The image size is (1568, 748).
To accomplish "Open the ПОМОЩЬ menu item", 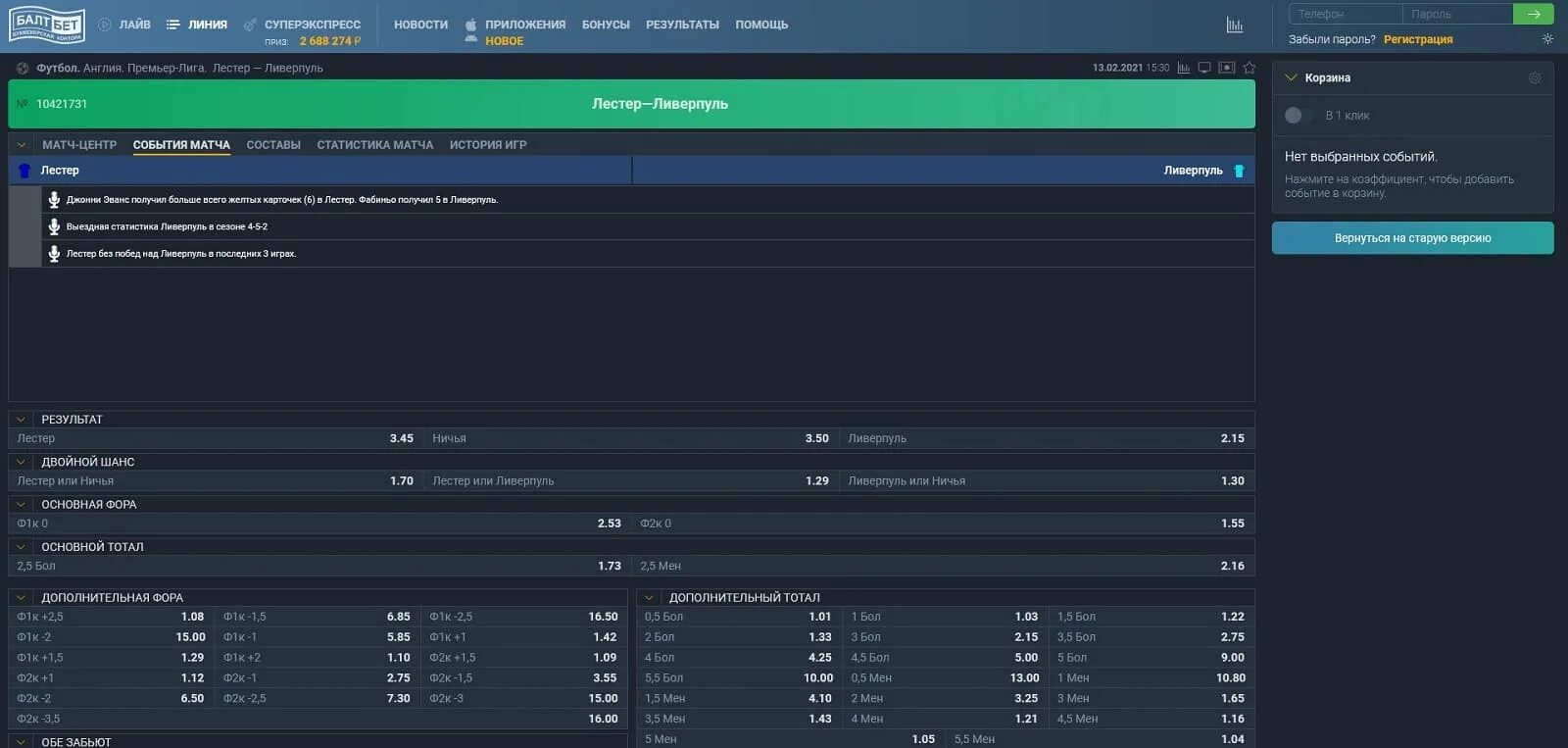I will (761, 25).
